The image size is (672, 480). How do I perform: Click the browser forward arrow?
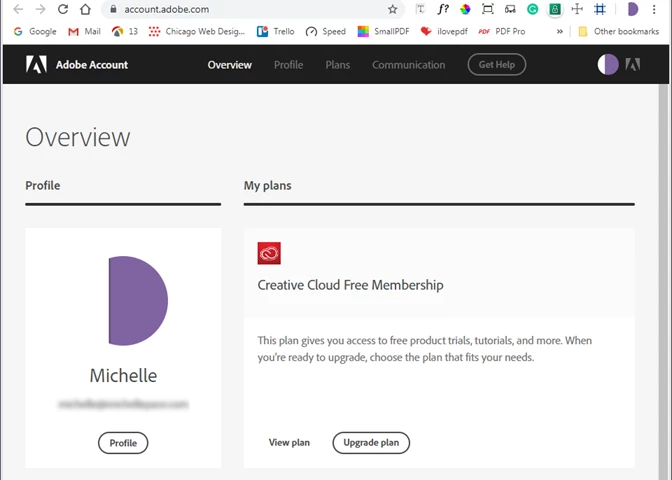tap(40, 9)
